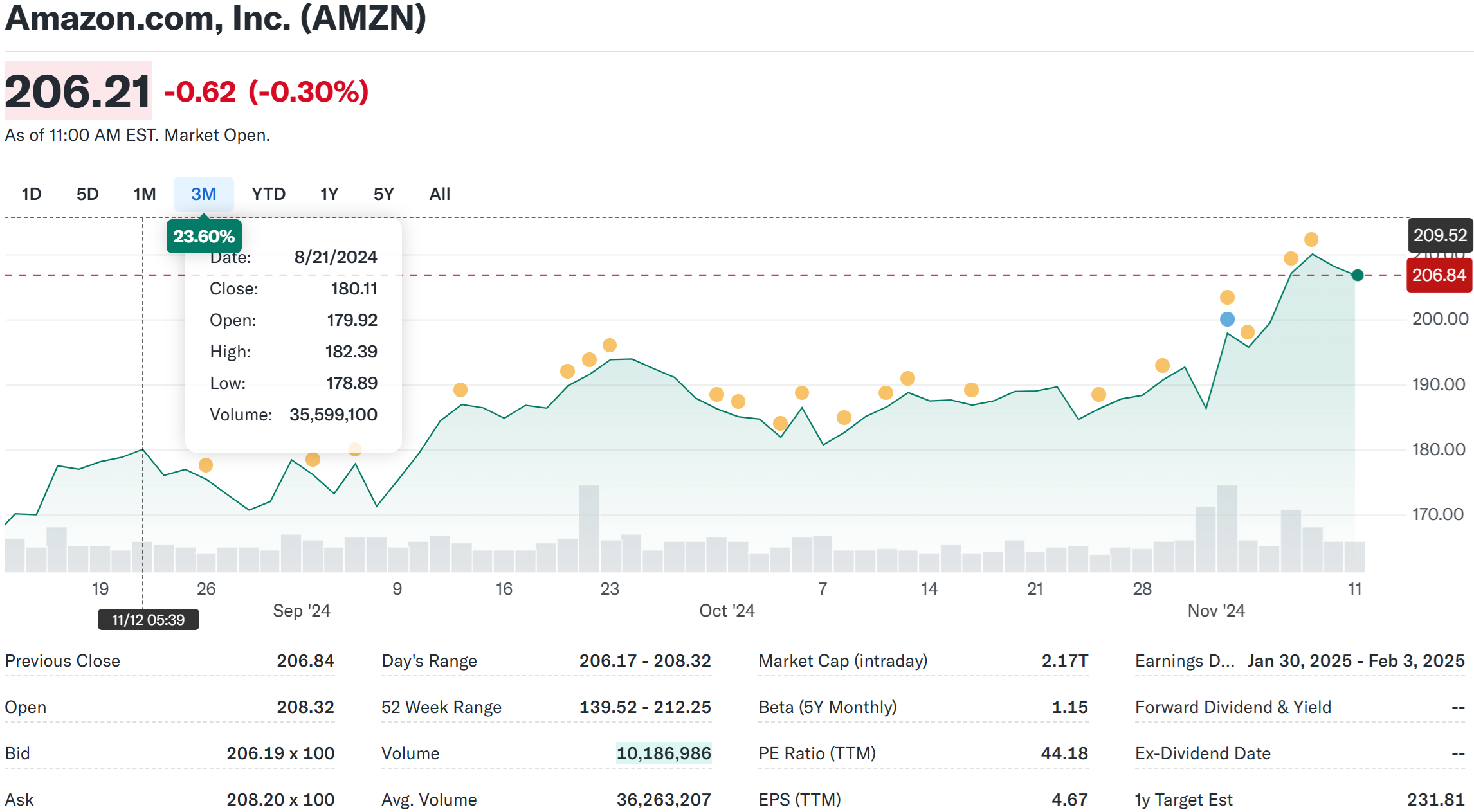1474x812 pixels.
Task: Click the EPS (TTM) value 4.67
Action: pos(1069,800)
